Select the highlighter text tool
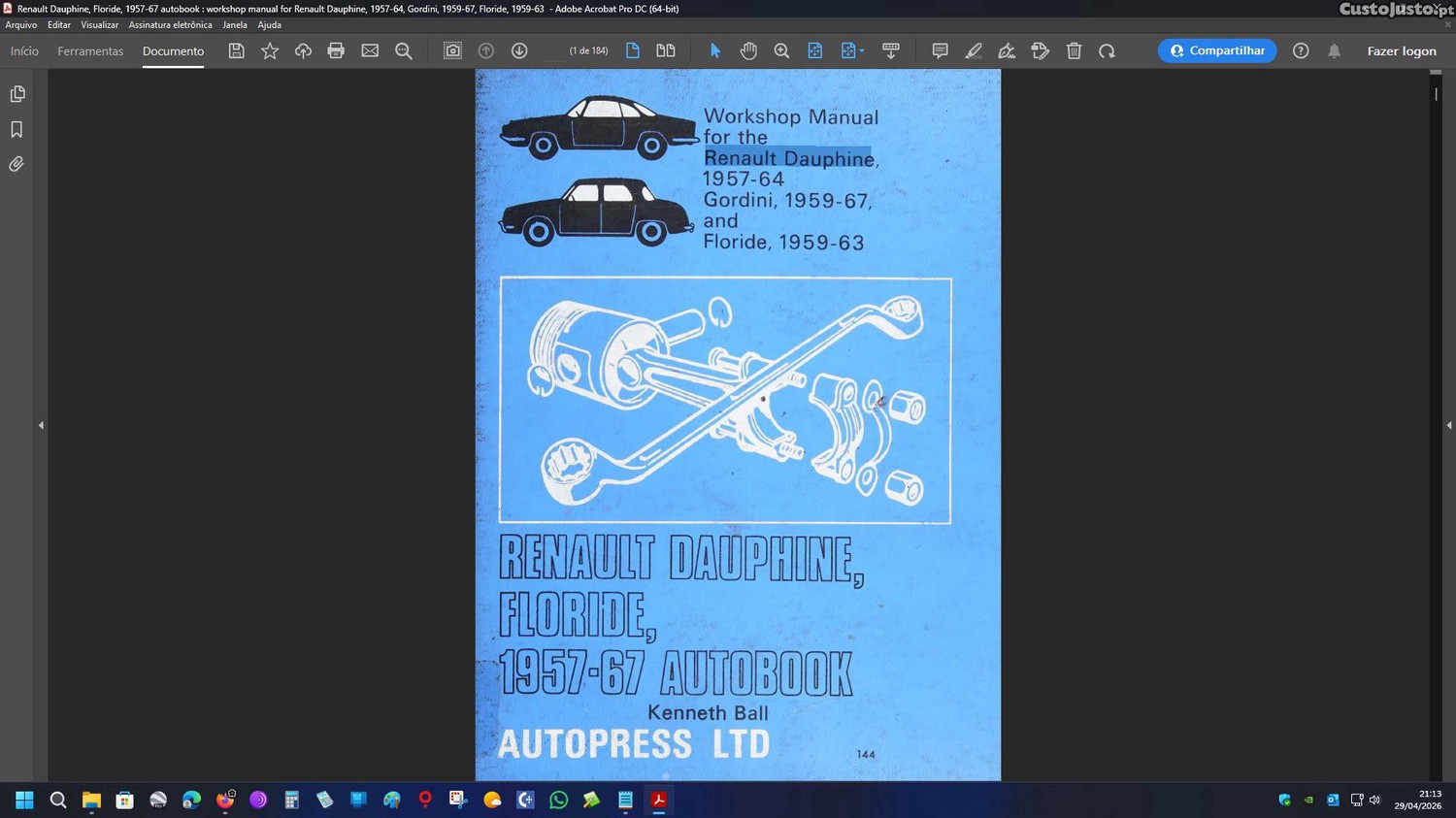Screen dimensions: 1456x818 click(x=974, y=51)
